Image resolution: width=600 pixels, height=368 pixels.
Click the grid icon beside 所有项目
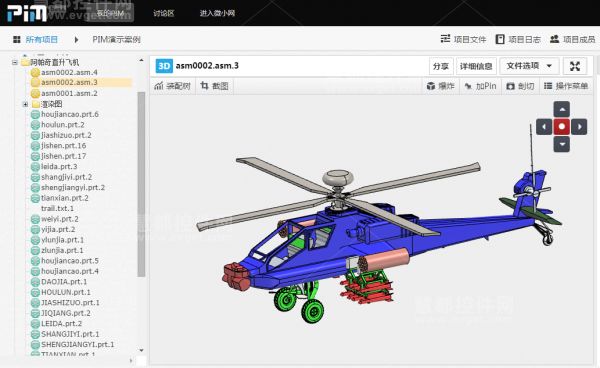(17, 39)
